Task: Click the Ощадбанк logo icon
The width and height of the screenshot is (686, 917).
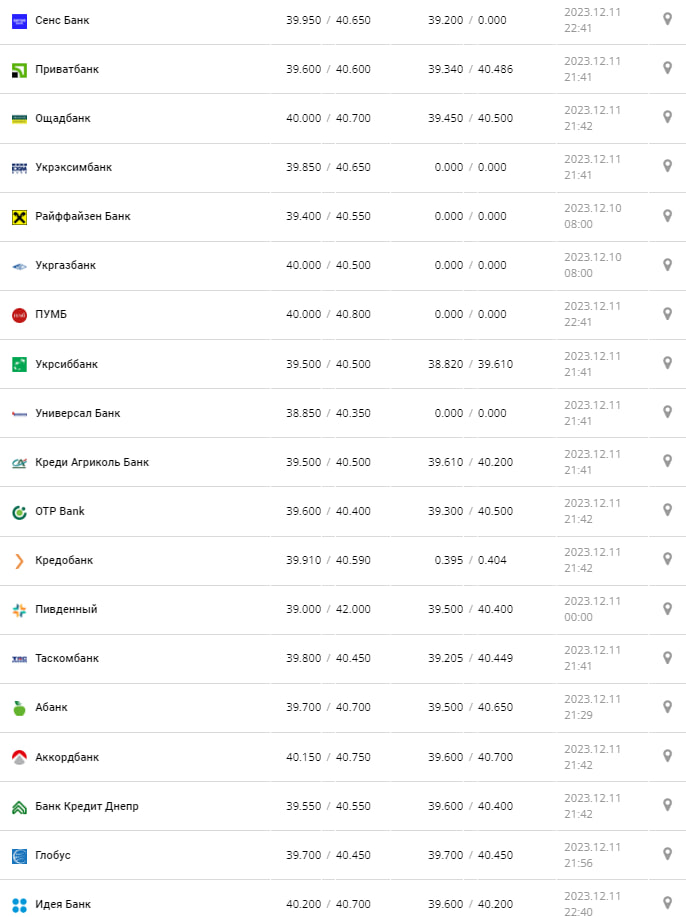Action: tap(19, 118)
